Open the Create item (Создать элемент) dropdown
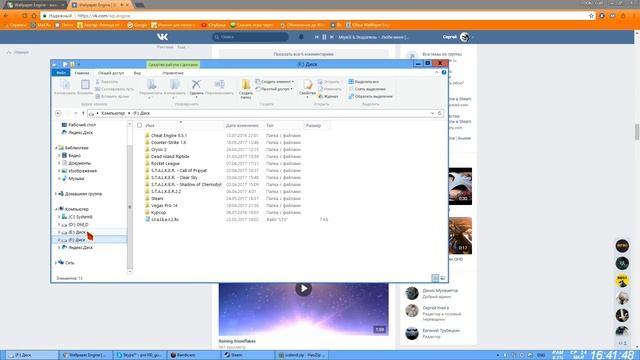Image resolution: width=640 pixels, height=360 pixels. click(x=275, y=82)
